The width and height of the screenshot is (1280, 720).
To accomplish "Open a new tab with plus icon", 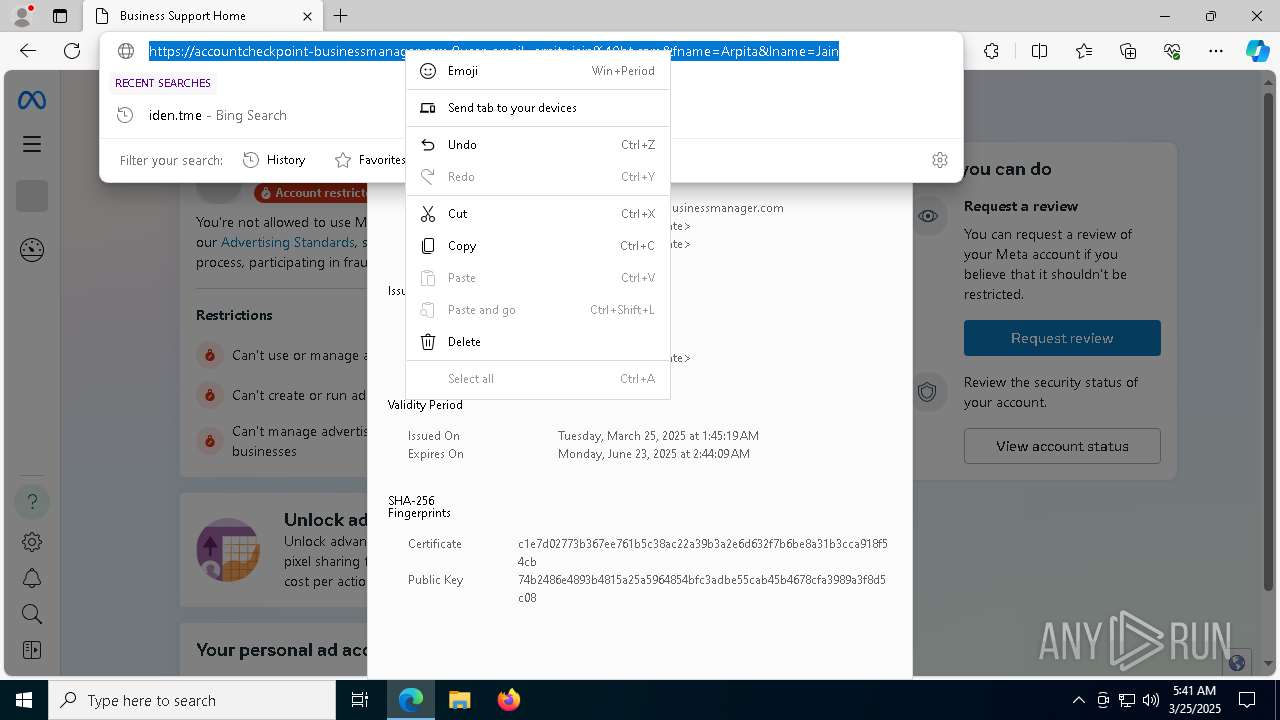I will [x=341, y=16].
